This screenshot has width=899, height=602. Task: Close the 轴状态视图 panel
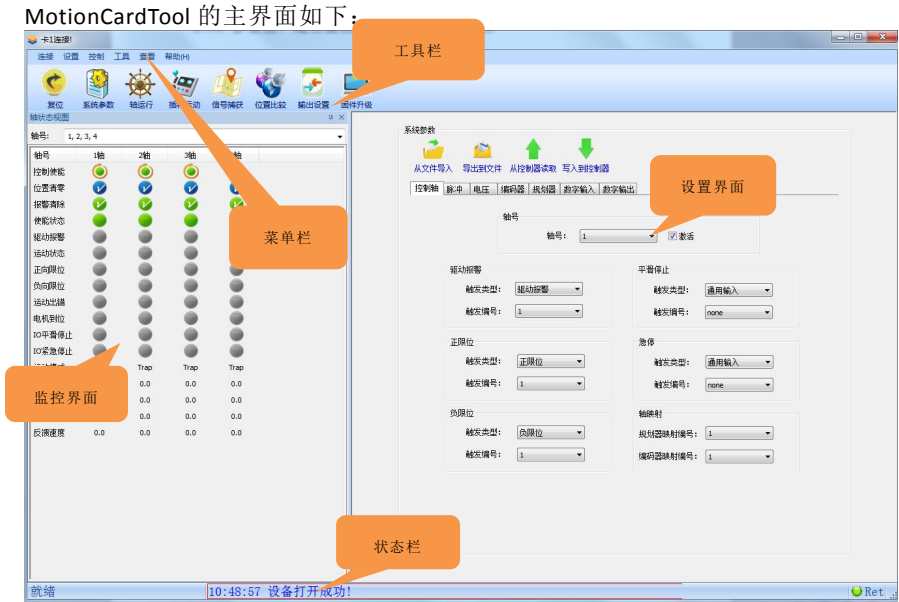click(341, 117)
